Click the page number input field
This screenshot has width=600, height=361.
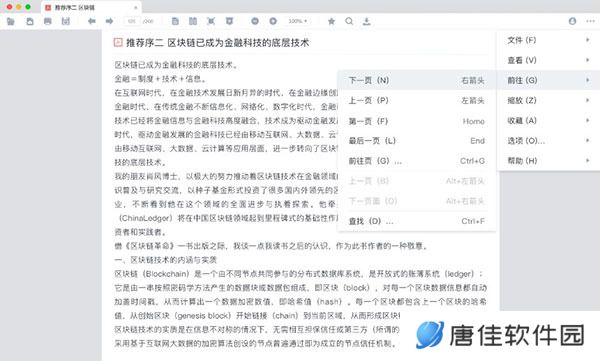[132, 21]
